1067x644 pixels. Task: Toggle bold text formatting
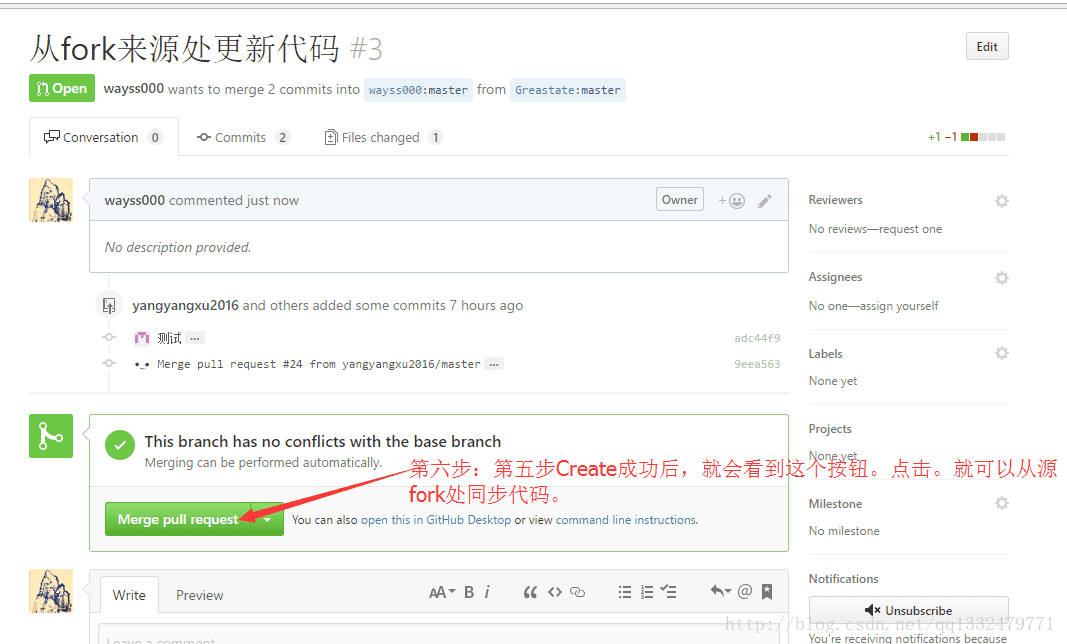click(x=469, y=592)
